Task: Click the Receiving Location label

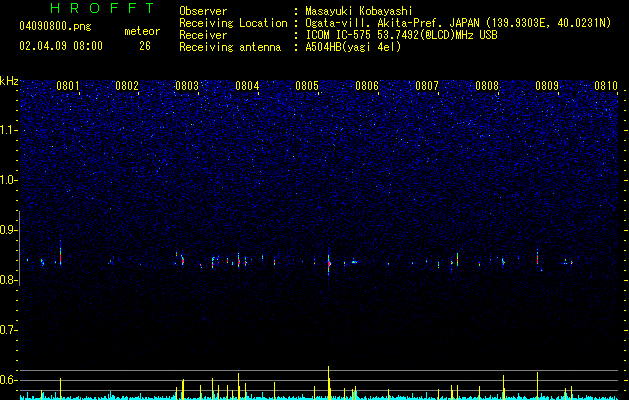Action: (x=233, y=23)
